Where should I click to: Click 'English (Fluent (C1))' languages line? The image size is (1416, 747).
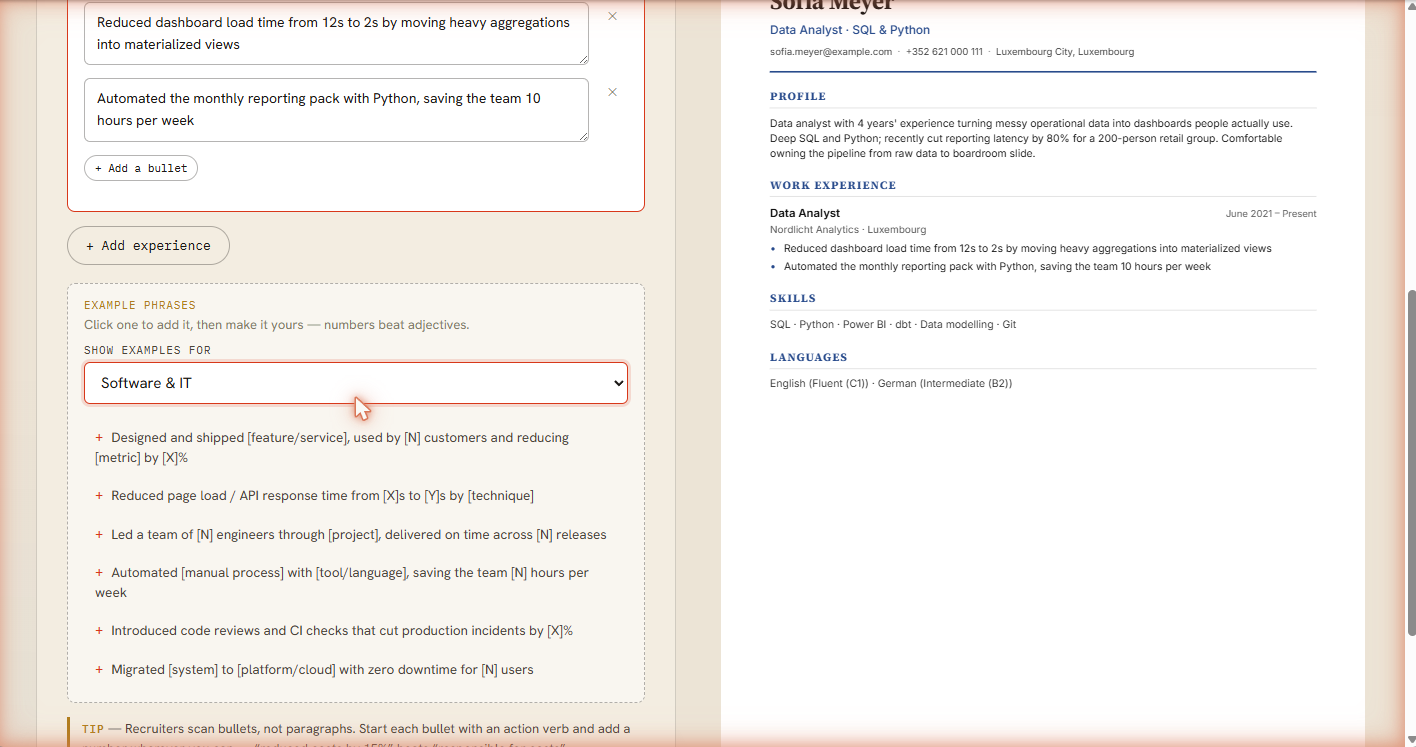coord(891,383)
